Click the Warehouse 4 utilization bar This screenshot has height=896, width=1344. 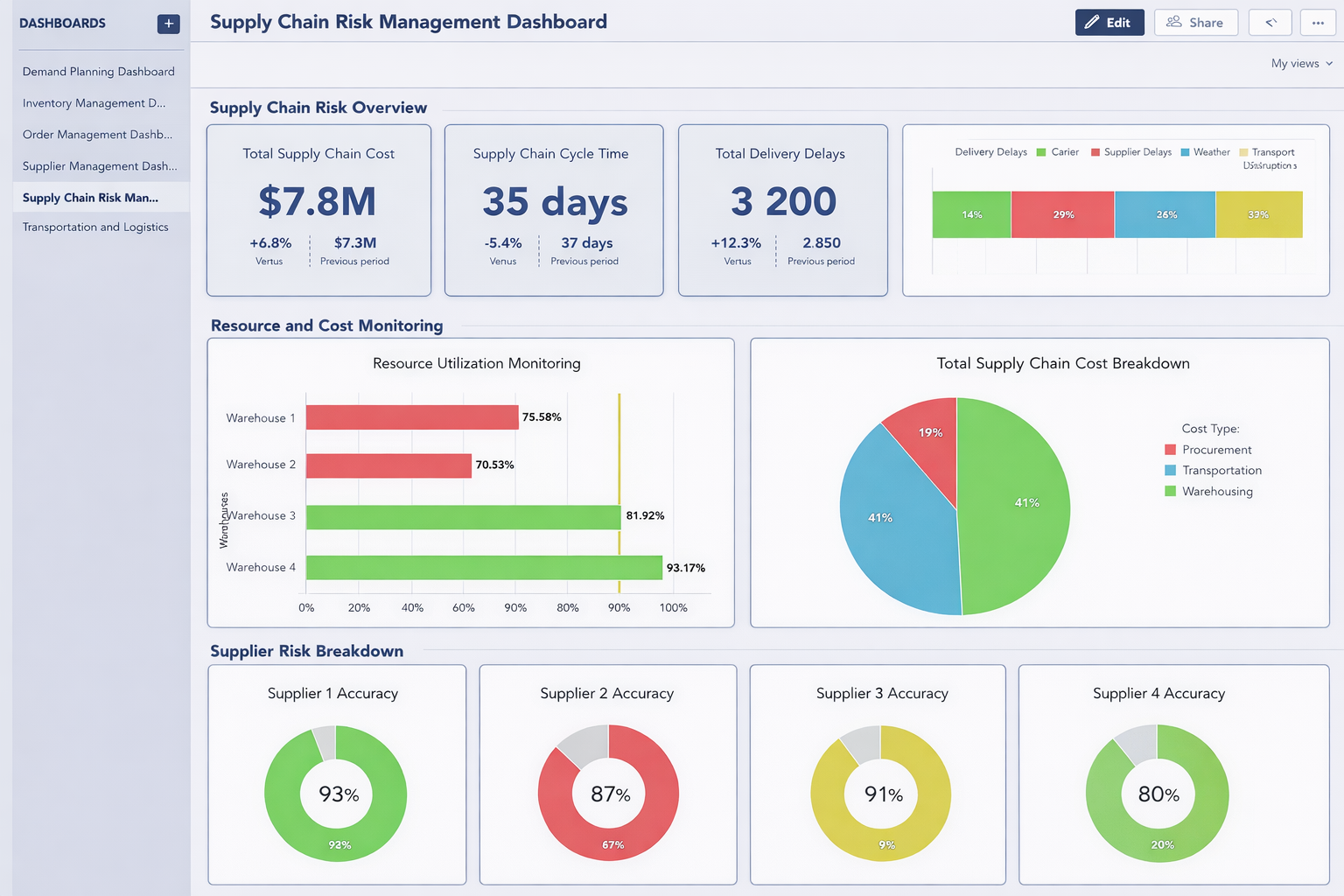pyautogui.click(x=484, y=568)
